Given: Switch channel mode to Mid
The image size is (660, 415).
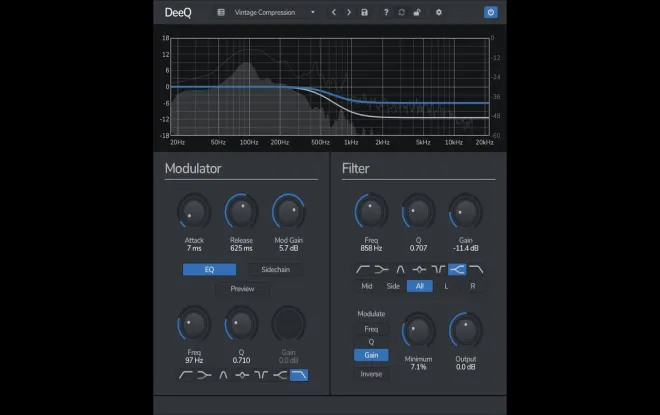Looking at the screenshot, I should [367, 286].
